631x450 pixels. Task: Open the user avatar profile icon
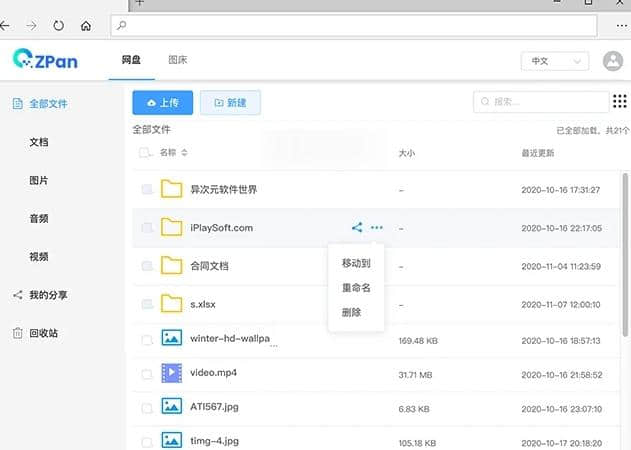tap(614, 61)
